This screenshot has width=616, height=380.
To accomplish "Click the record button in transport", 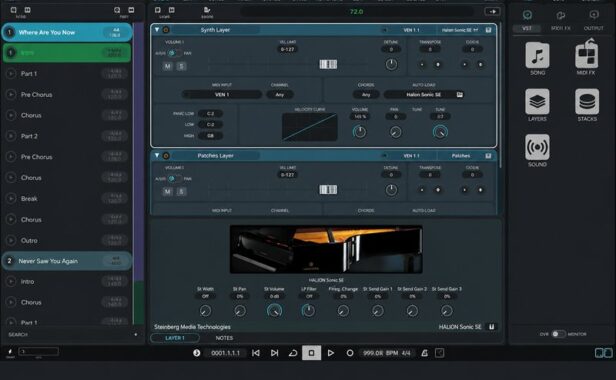I will (350, 353).
